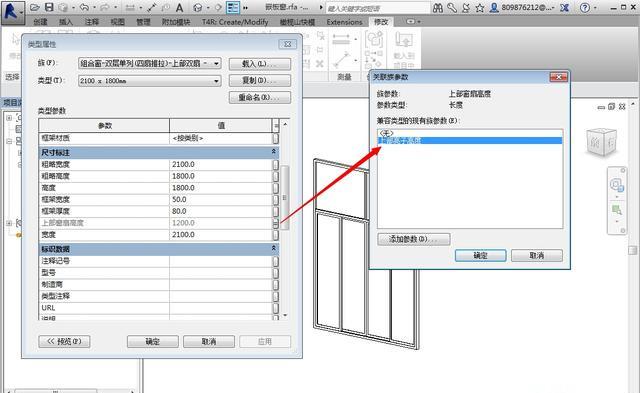Click the steering wheel icon on navigation bar

pos(616,185)
